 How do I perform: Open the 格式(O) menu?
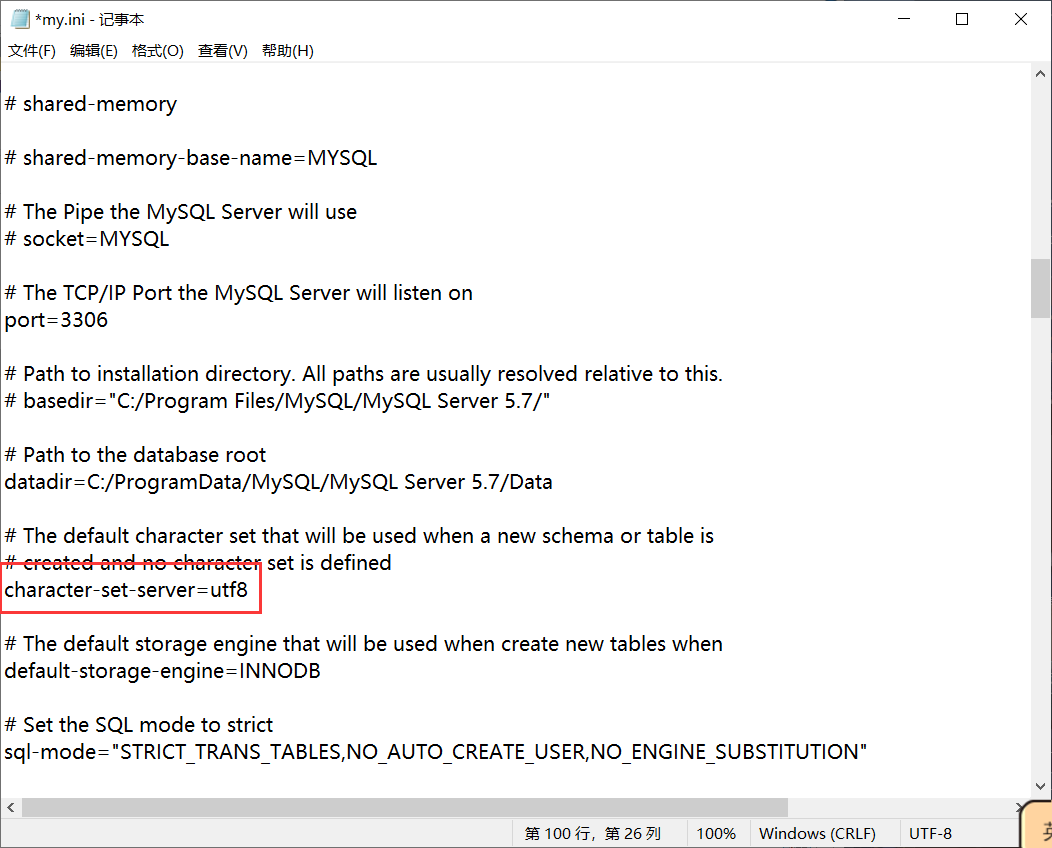[x=158, y=51]
